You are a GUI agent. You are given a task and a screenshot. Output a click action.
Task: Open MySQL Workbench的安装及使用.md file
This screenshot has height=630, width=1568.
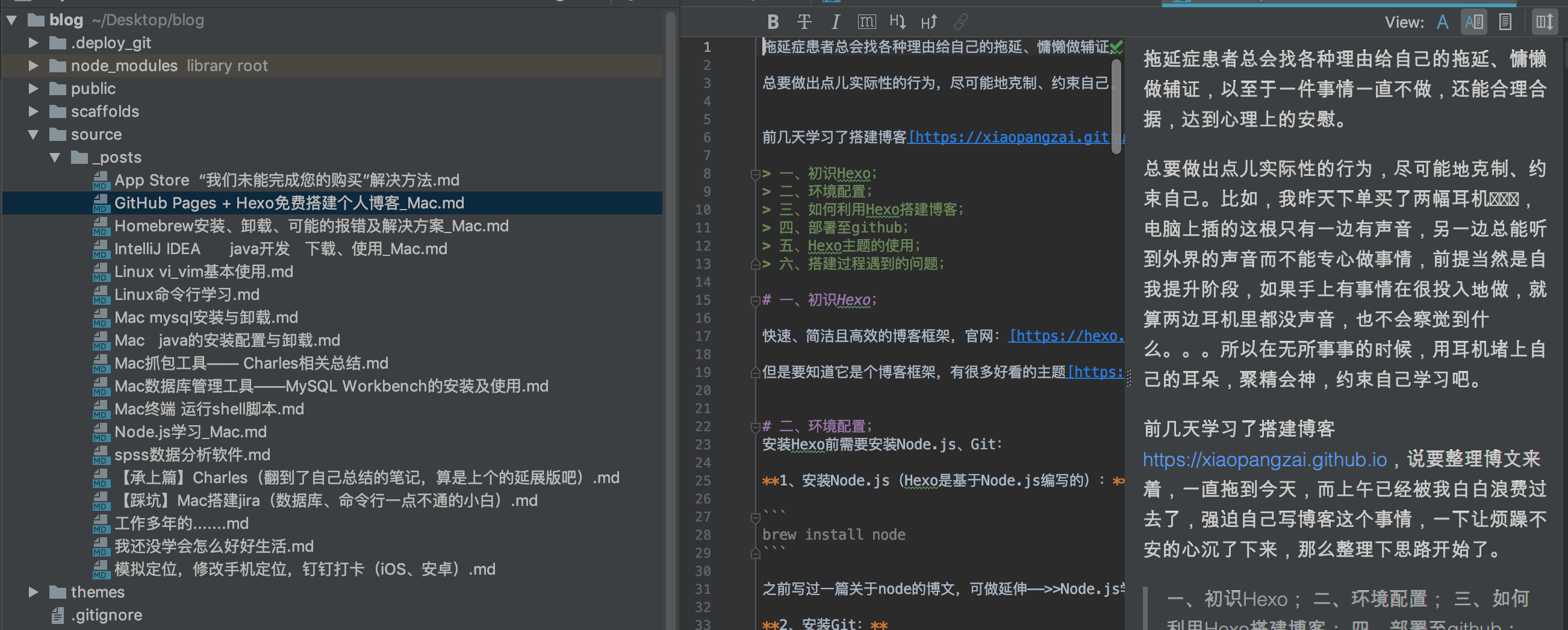332,387
